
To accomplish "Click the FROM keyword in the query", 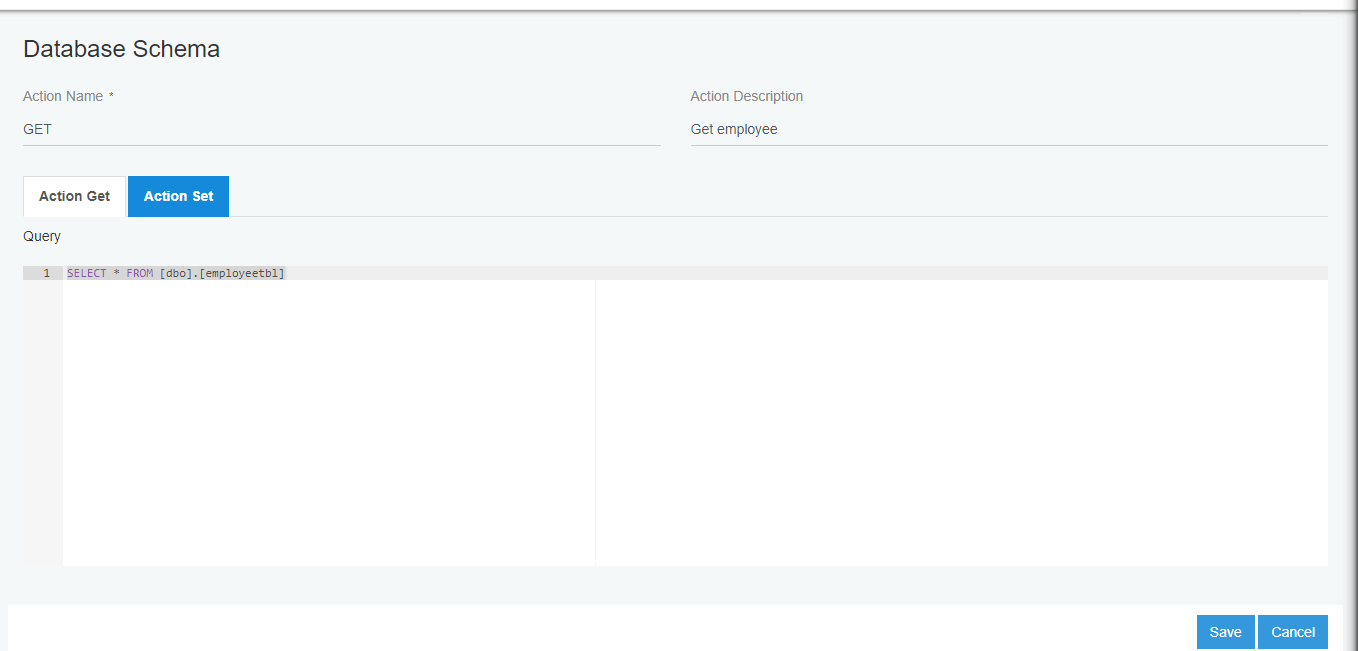I will 142,272.
